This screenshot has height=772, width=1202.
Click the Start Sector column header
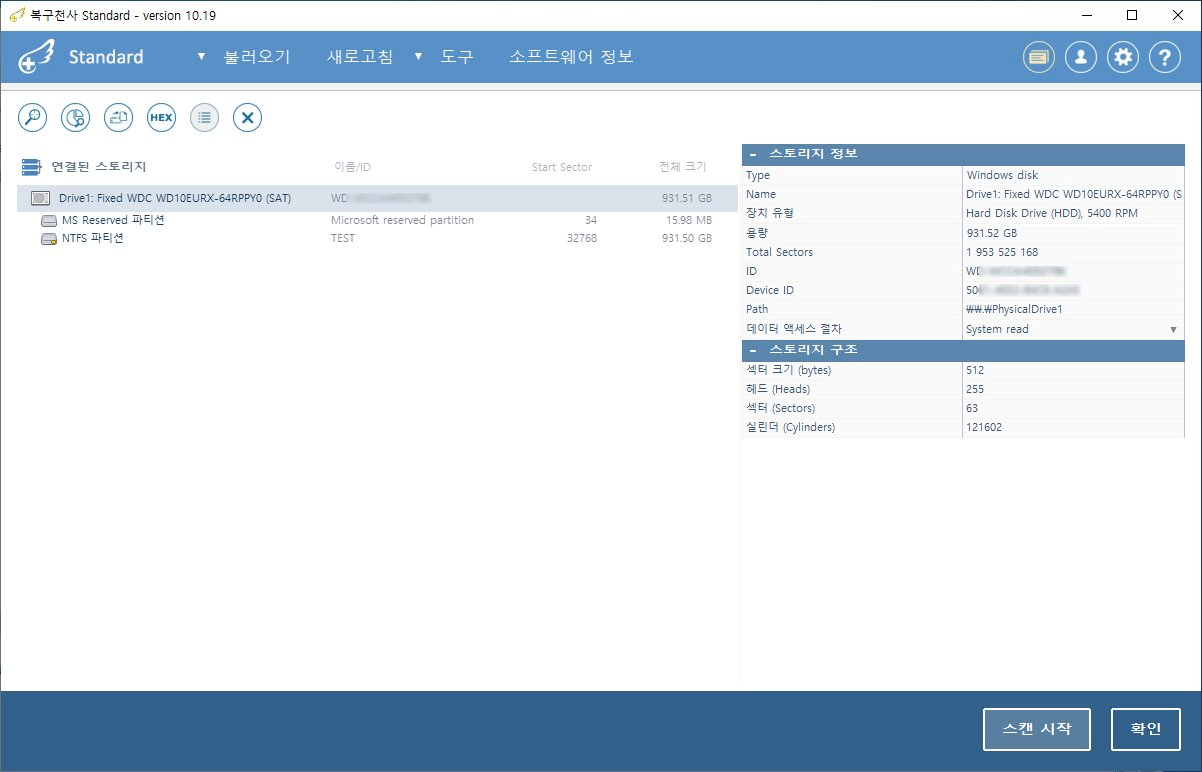click(x=562, y=167)
